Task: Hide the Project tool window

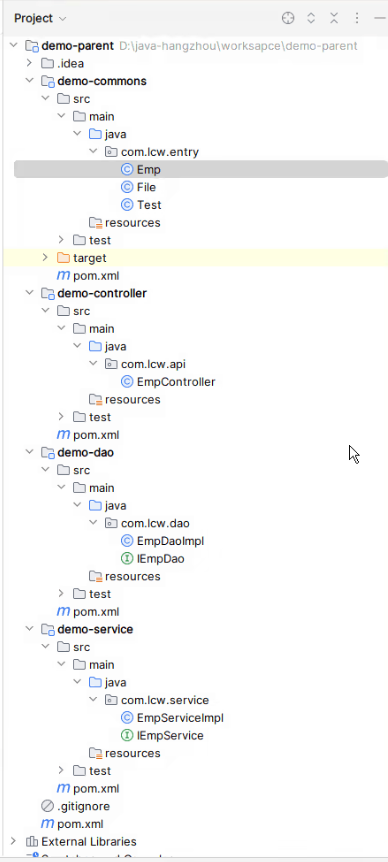Action: (x=380, y=18)
